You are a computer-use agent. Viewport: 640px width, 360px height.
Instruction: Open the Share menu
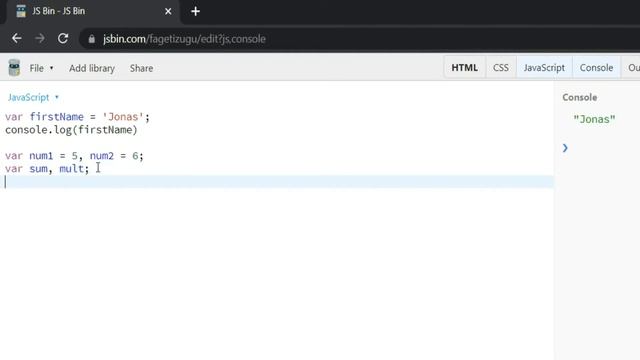click(141, 68)
